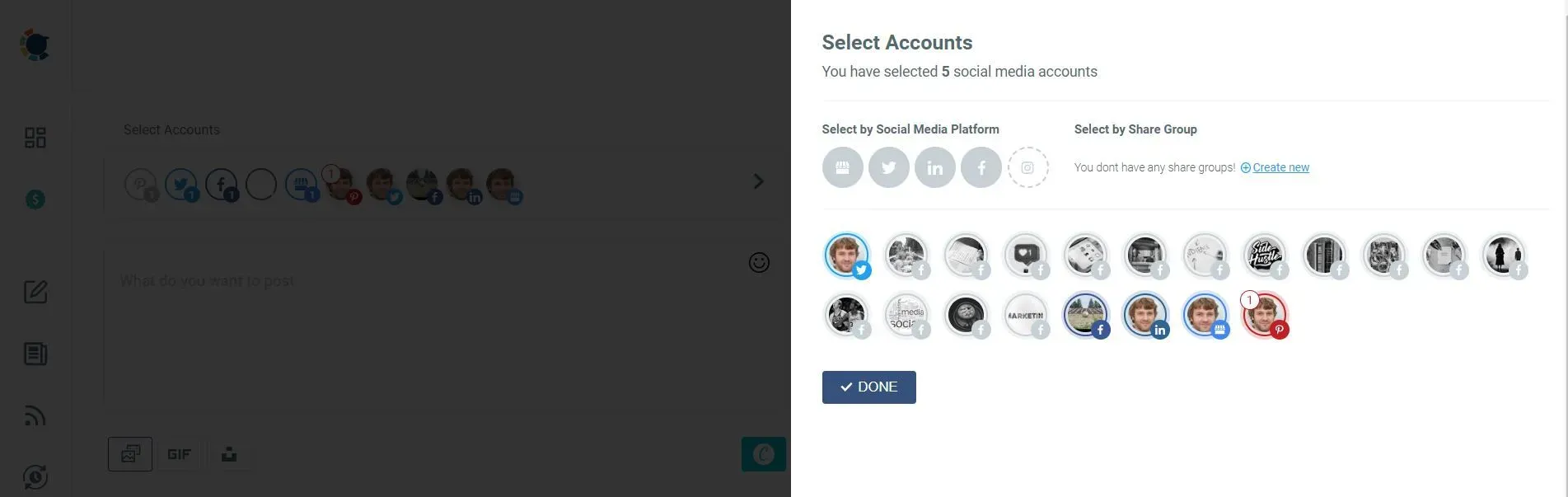Click Create new share group link

point(1280,166)
